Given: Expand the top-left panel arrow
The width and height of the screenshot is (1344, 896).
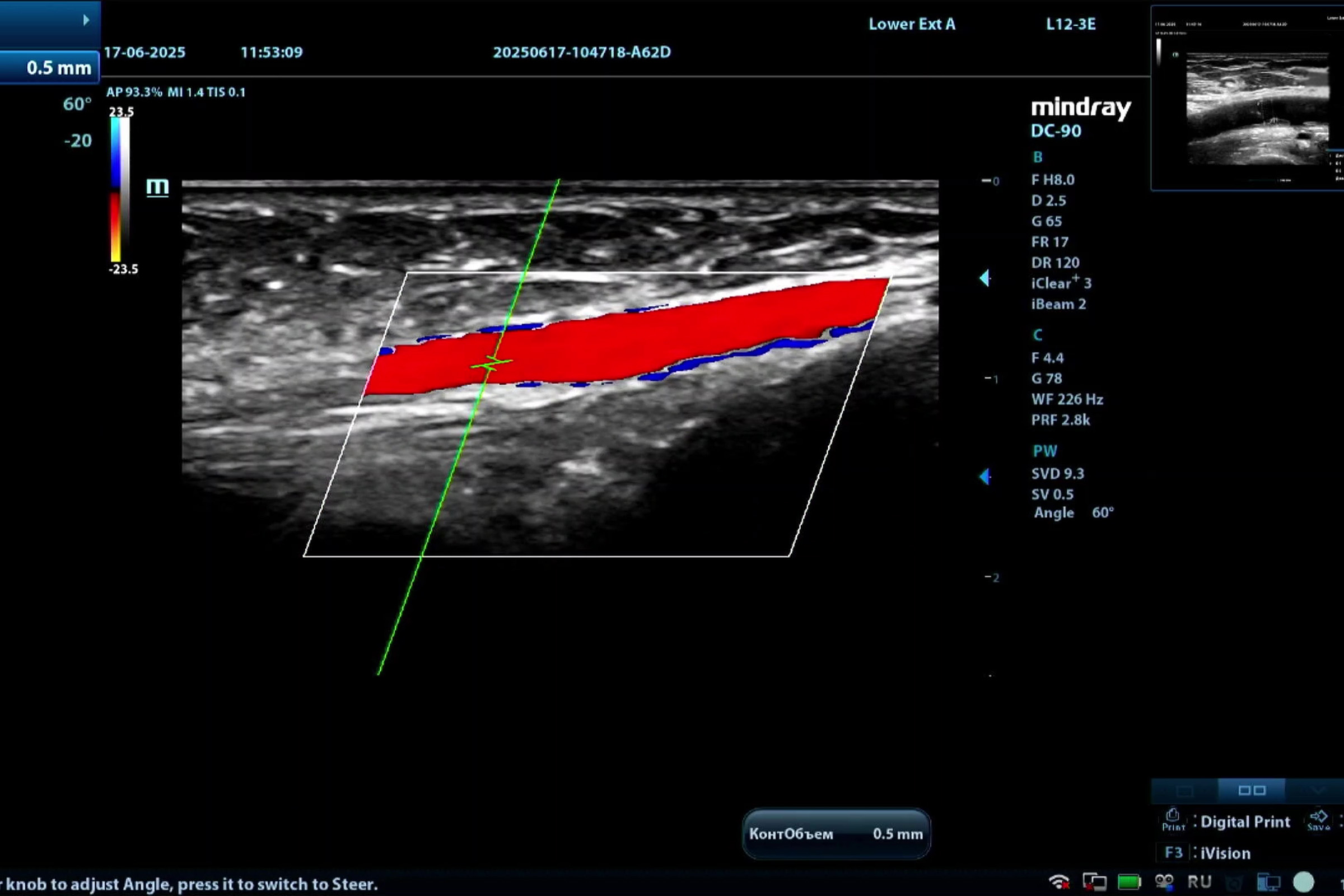Looking at the screenshot, I should point(86,20).
